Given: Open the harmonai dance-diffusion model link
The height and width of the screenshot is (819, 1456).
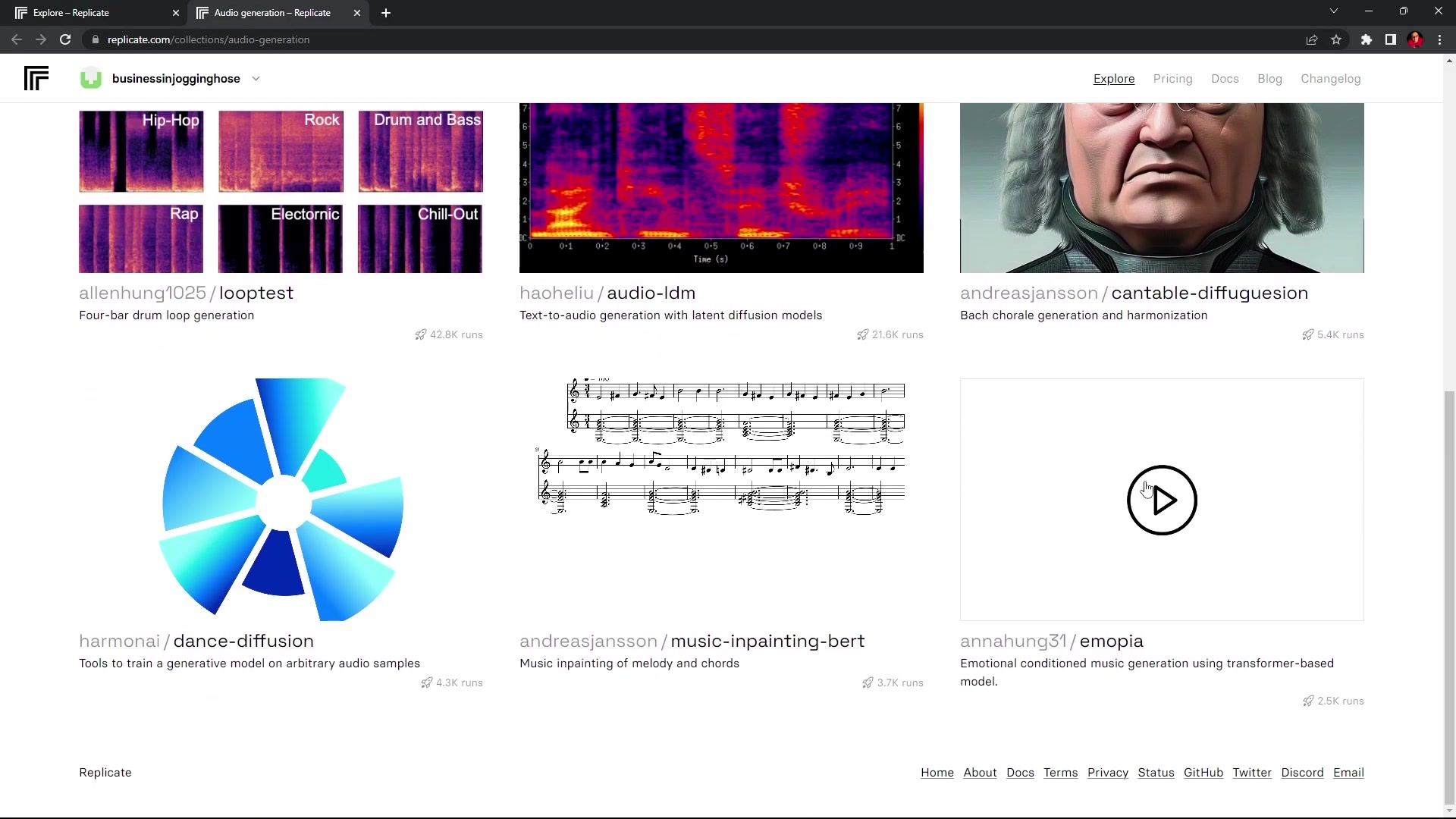Looking at the screenshot, I should click(243, 641).
